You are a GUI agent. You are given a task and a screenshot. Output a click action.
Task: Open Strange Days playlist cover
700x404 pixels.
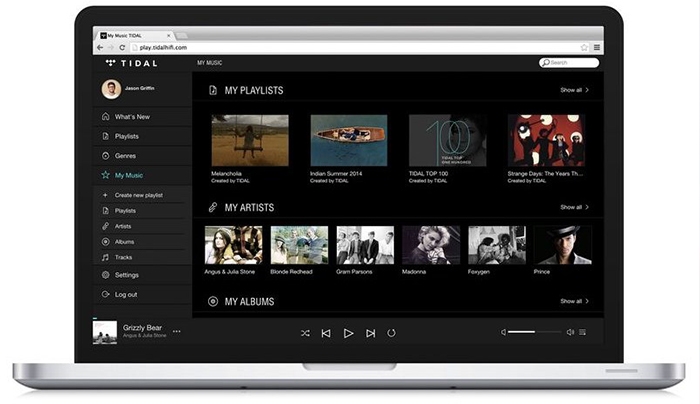click(546, 141)
